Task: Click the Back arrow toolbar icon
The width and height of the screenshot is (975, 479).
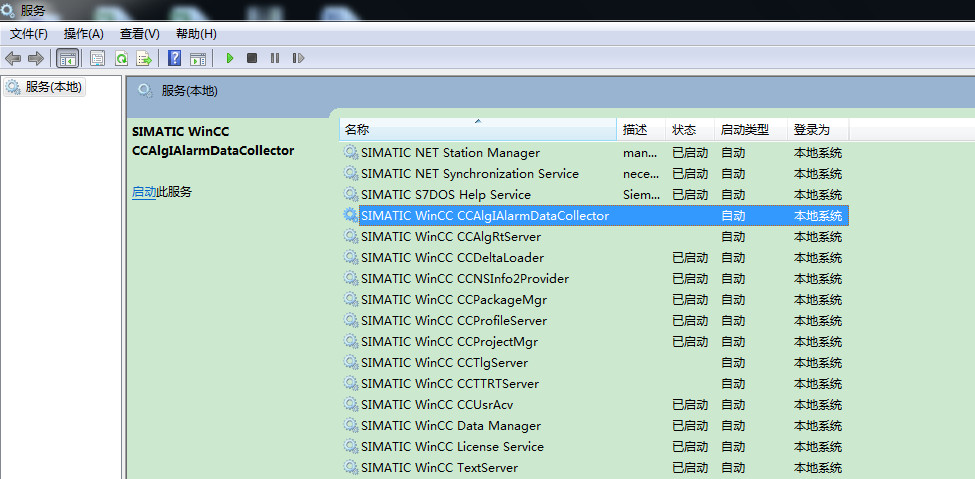Action: click(13, 58)
